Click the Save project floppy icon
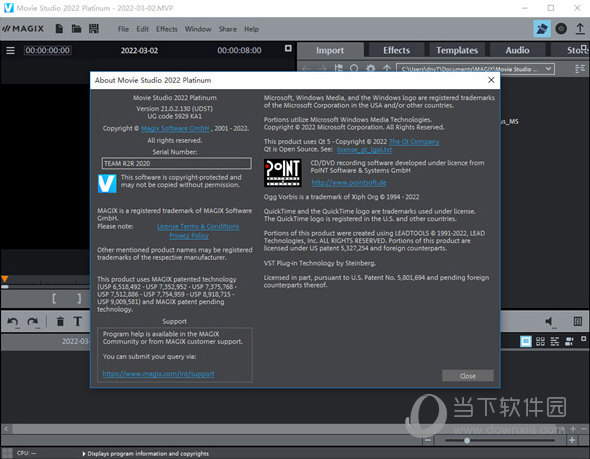This screenshot has width=590, height=459. [x=94, y=29]
